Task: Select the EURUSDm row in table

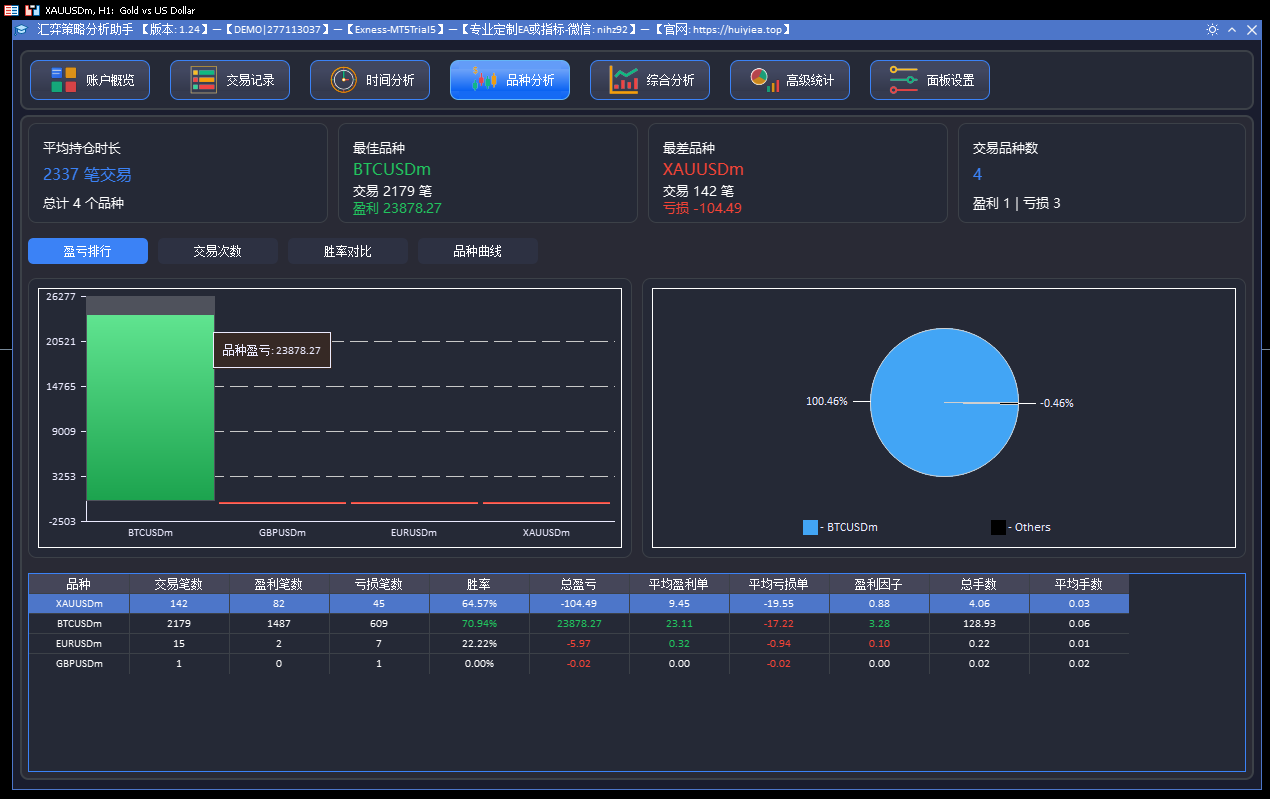Action: click(579, 643)
